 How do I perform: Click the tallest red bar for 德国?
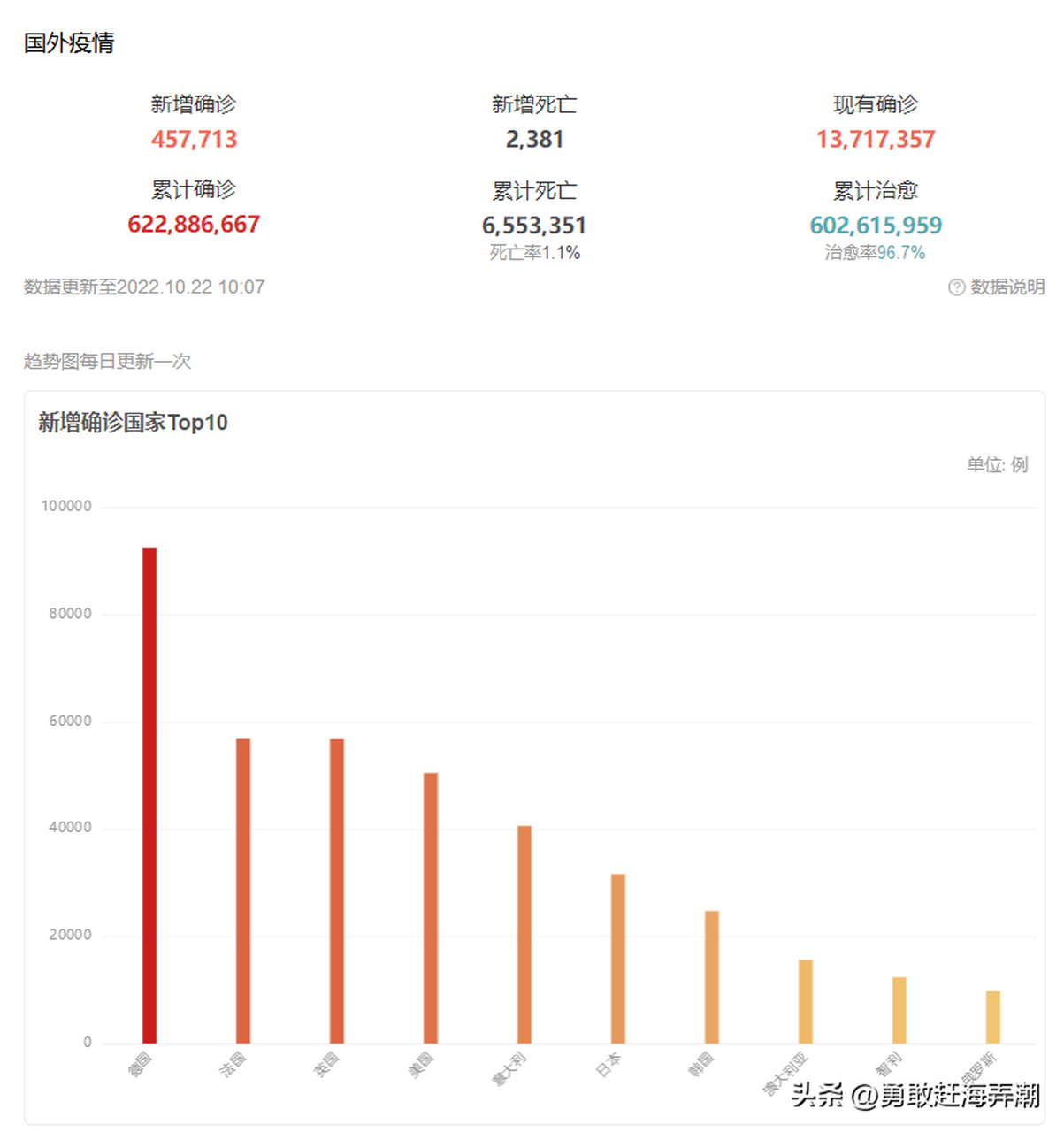point(149,796)
